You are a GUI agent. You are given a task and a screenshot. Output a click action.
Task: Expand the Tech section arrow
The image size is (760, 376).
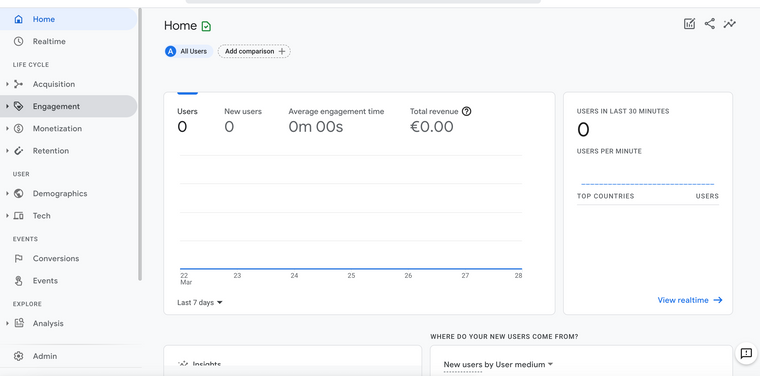[x=7, y=216]
